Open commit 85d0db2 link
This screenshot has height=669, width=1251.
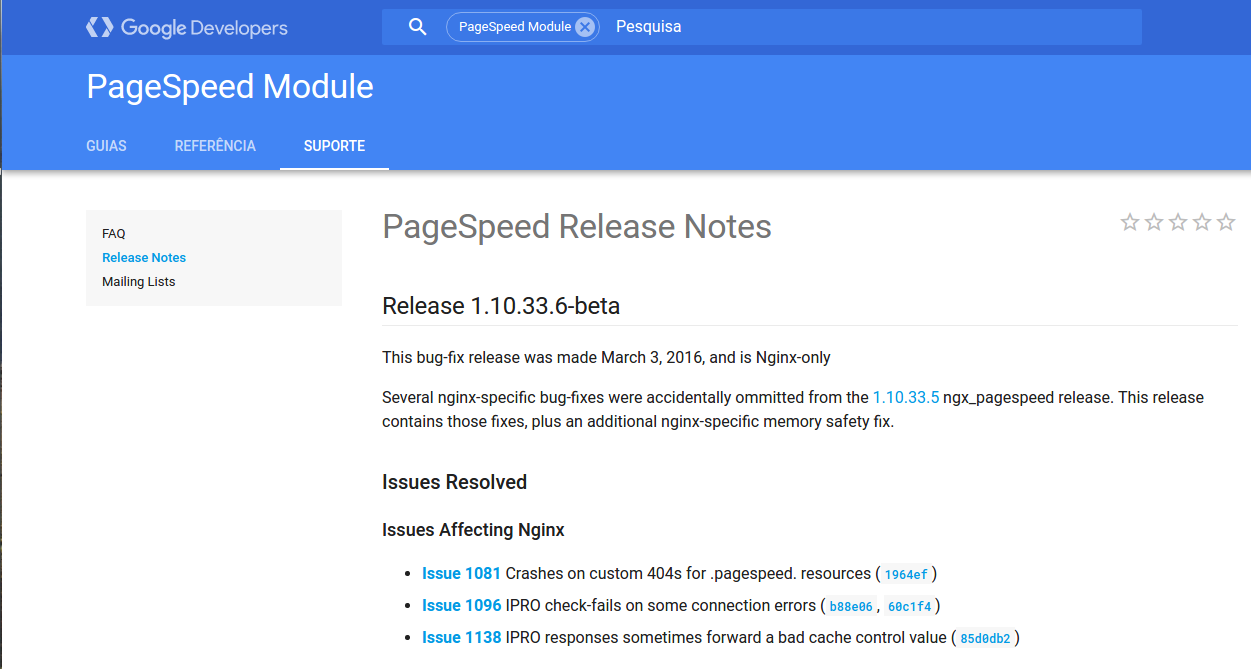(985, 638)
